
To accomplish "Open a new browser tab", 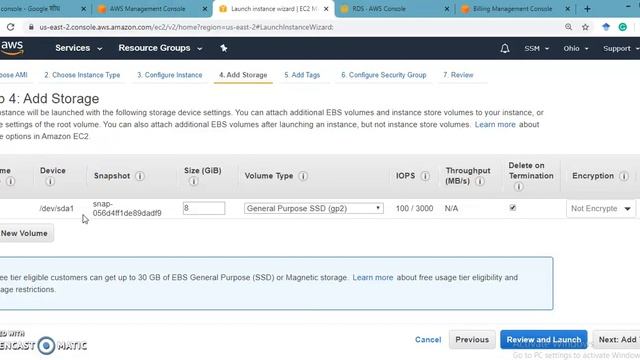I will 587,9.
